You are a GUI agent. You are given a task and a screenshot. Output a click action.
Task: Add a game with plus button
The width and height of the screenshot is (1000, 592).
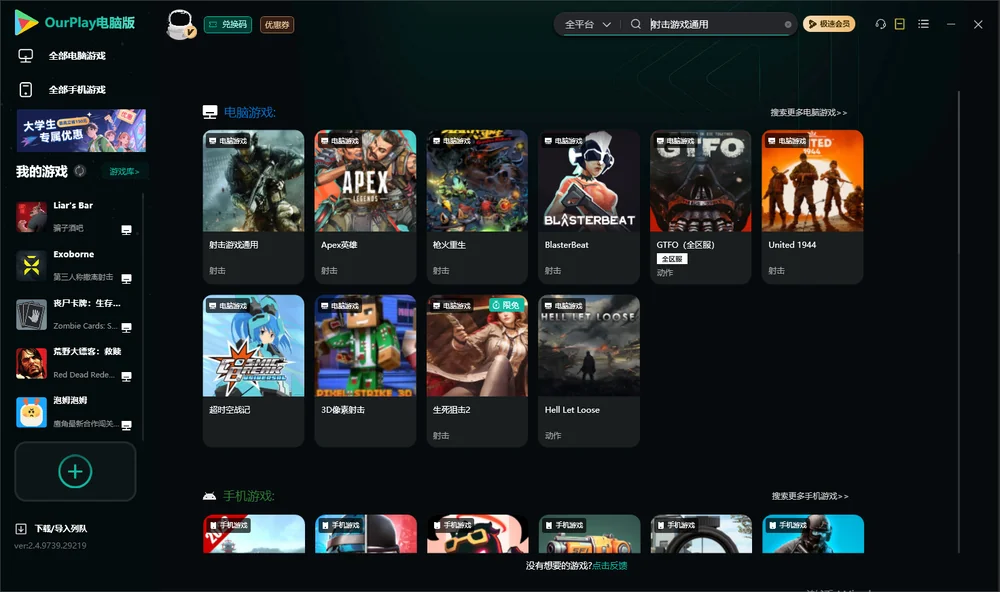75,471
